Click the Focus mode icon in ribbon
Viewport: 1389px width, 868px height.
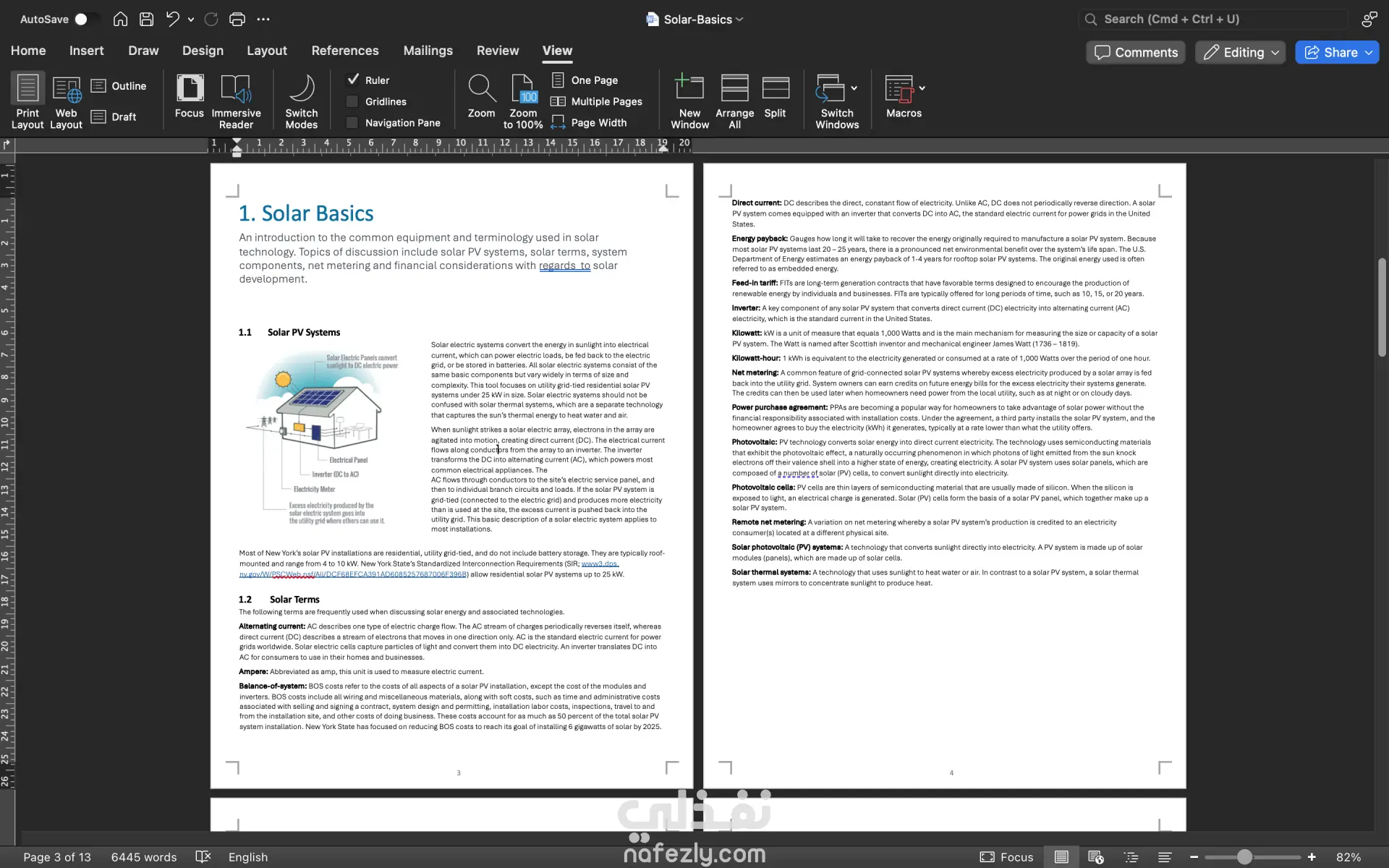190,88
